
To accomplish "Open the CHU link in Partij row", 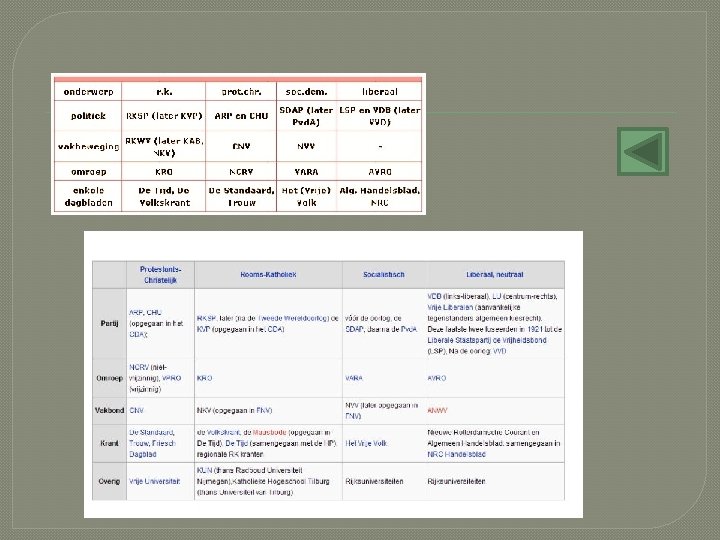I will [x=154, y=313].
